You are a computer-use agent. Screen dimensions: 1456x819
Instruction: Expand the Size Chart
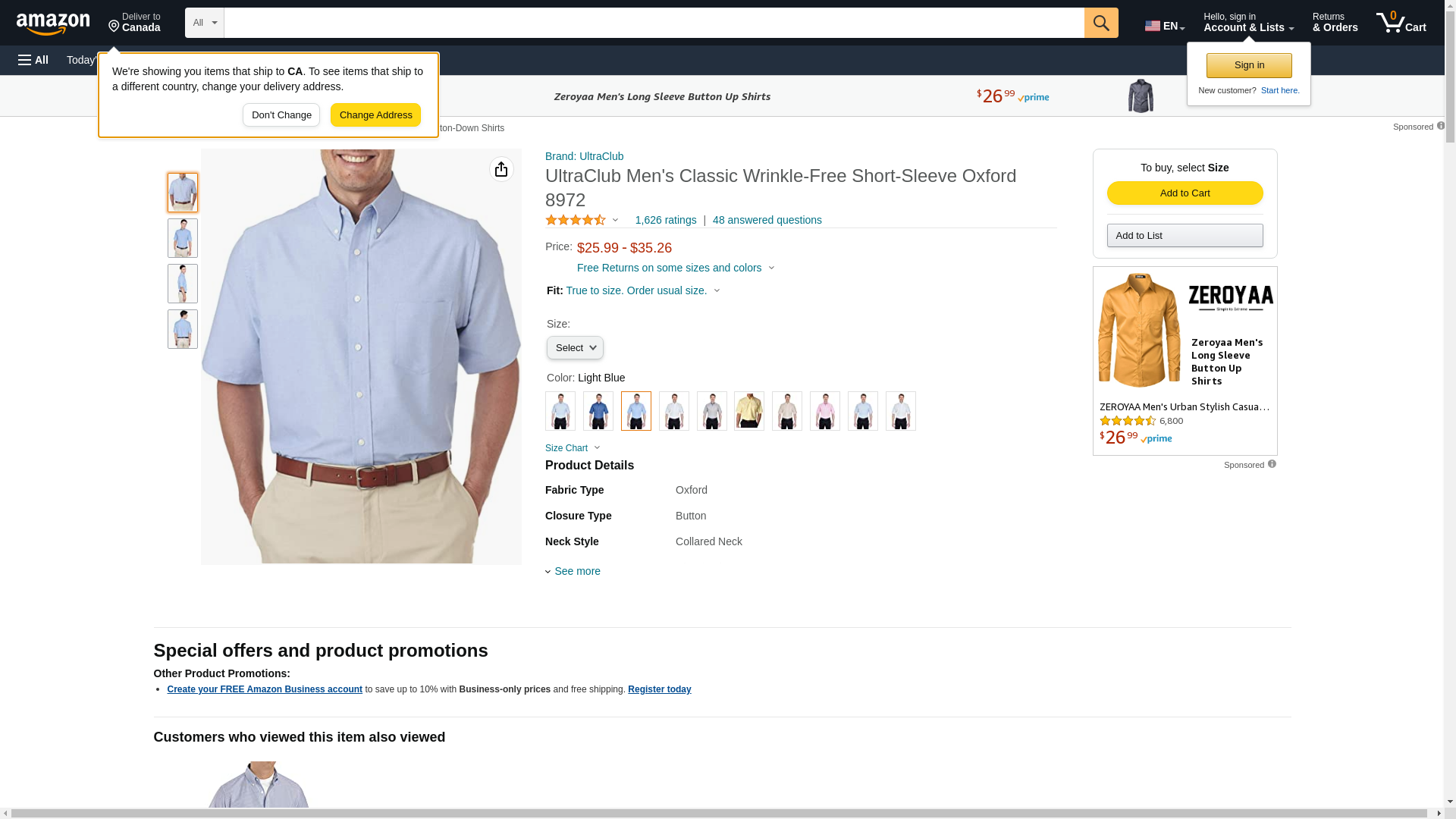pyautogui.click(x=573, y=448)
